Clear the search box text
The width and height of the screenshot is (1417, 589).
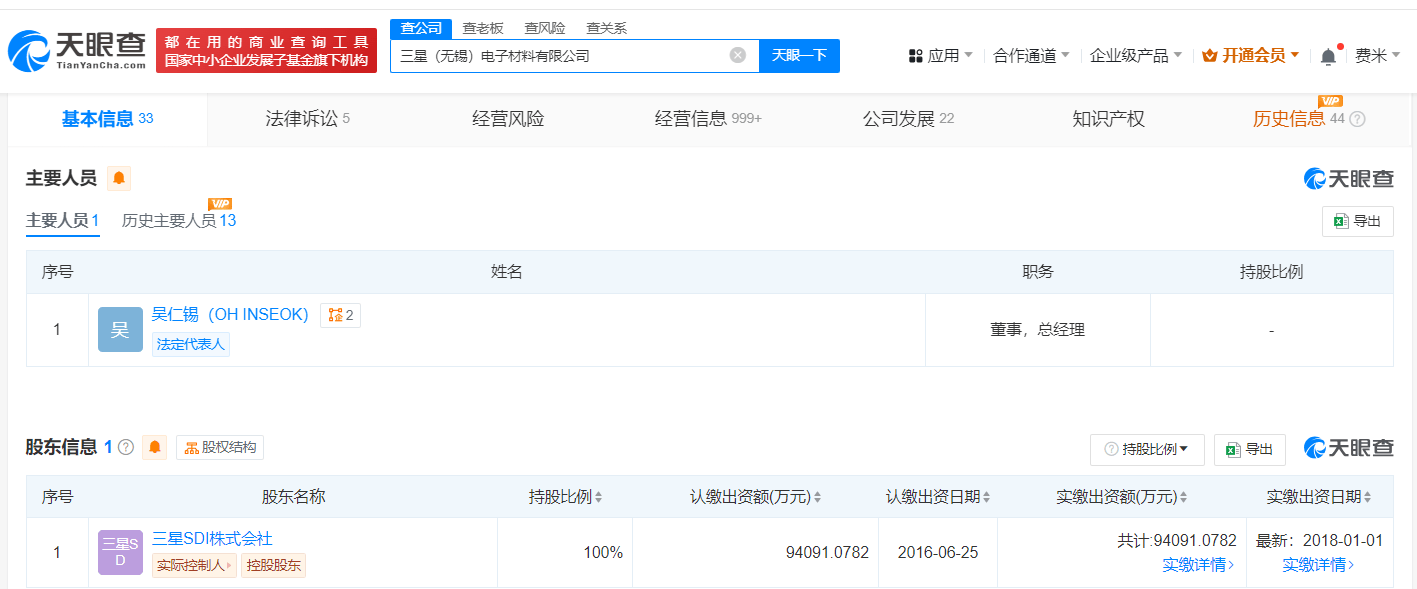pyautogui.click(x=738, y=56)
